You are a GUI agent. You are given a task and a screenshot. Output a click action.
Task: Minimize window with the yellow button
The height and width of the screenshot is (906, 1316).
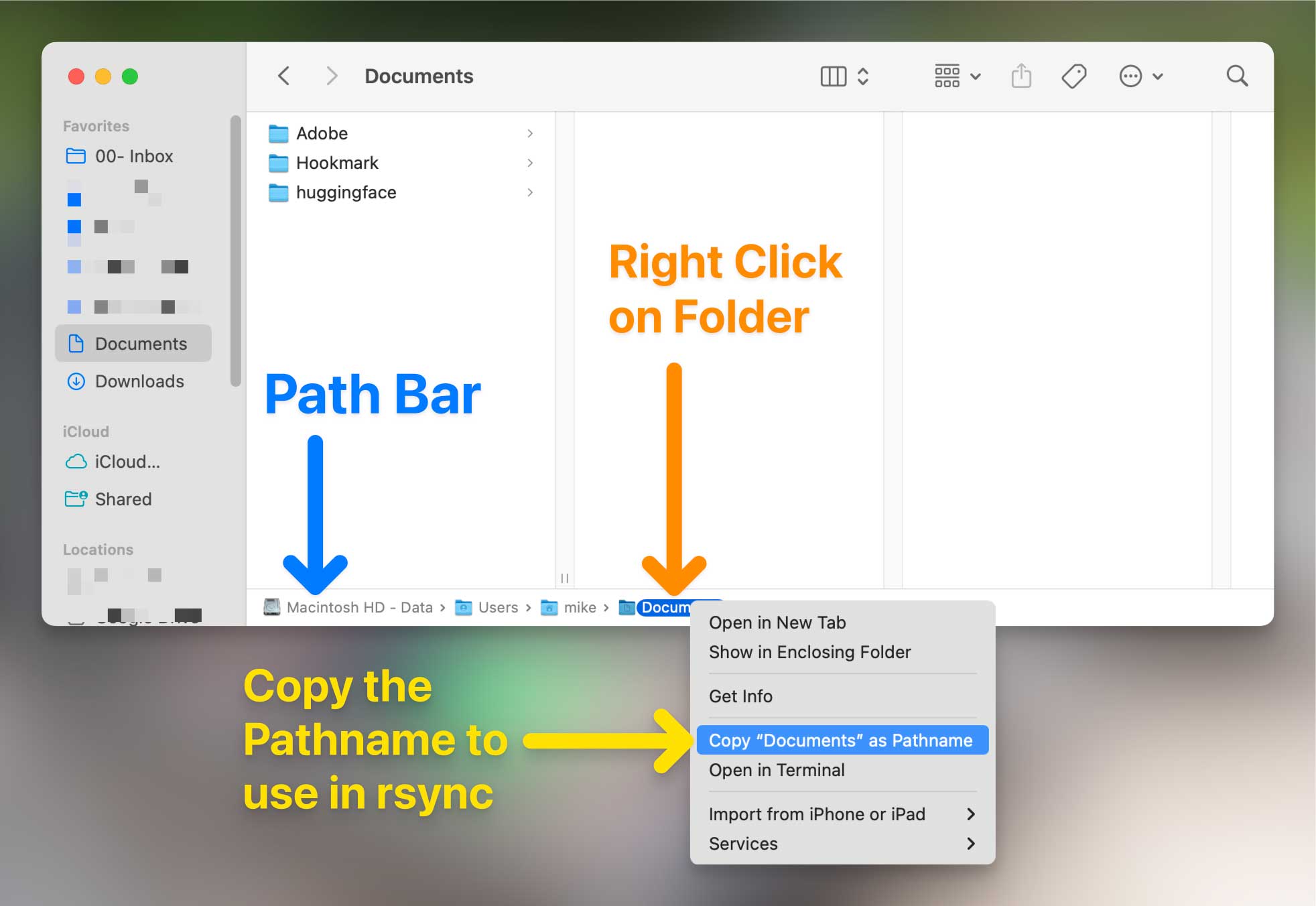click(103, 76)
